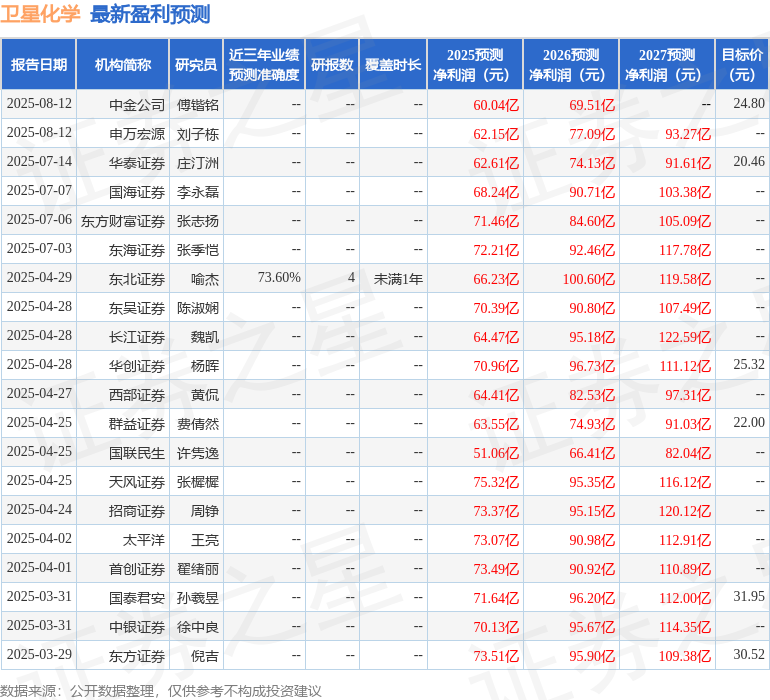Select 93.27亿 forecast value

(x=688, y=134)
